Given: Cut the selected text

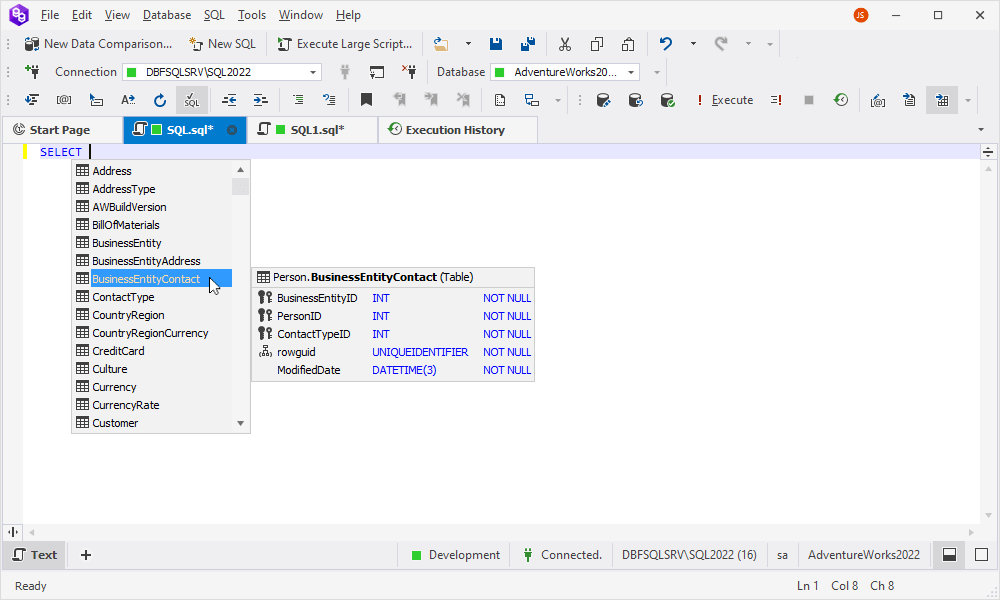Looking at the screenshot, I should (x=565, y=44).
